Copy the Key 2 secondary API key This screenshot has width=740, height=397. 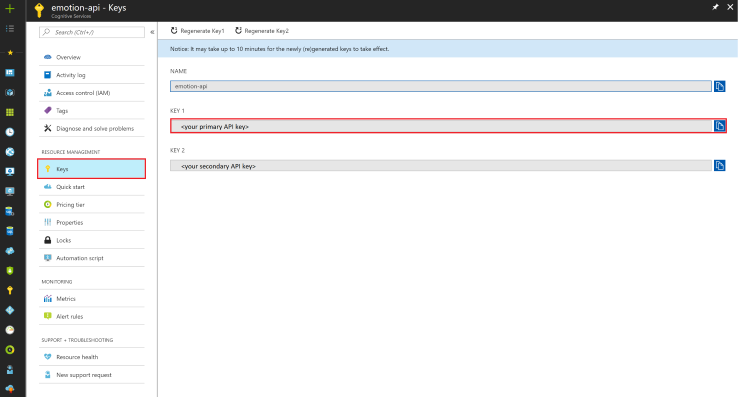(x=719, y=166)
